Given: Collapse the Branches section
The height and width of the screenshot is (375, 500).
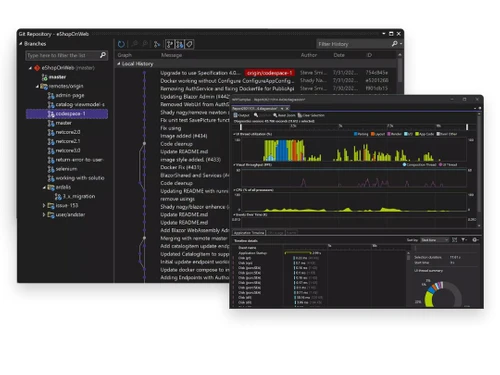Looking at the screenshot, I should (x=21, y=44).
